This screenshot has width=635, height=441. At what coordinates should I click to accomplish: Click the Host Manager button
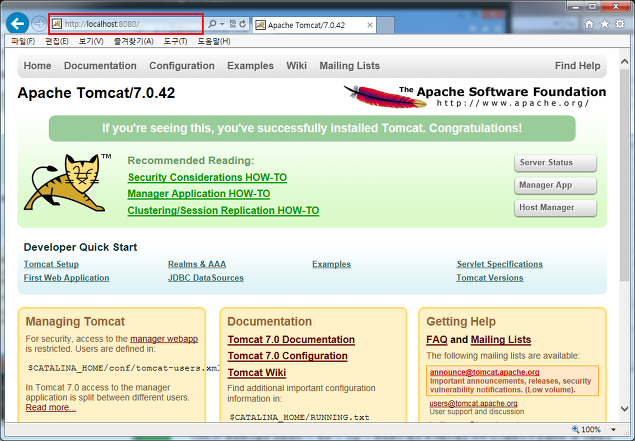click(x=555, y=208)
